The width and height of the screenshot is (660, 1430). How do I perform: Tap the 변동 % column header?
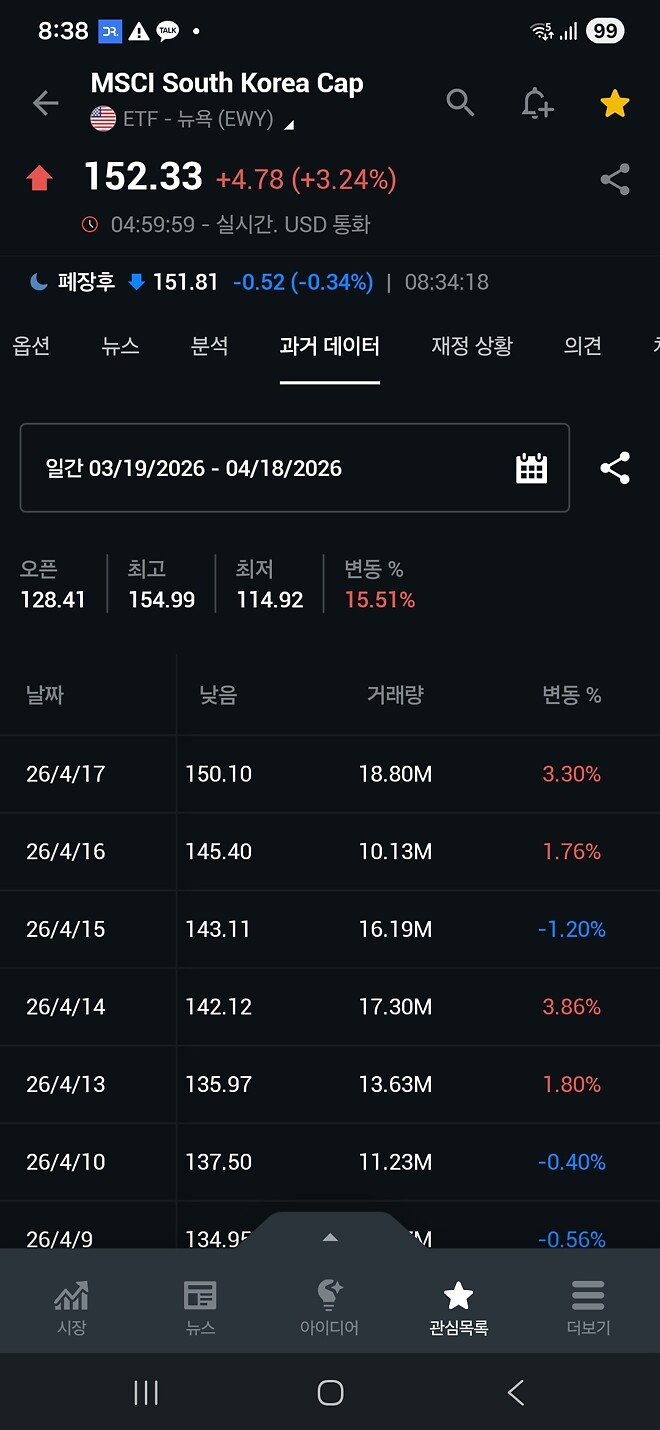[571, 695]
